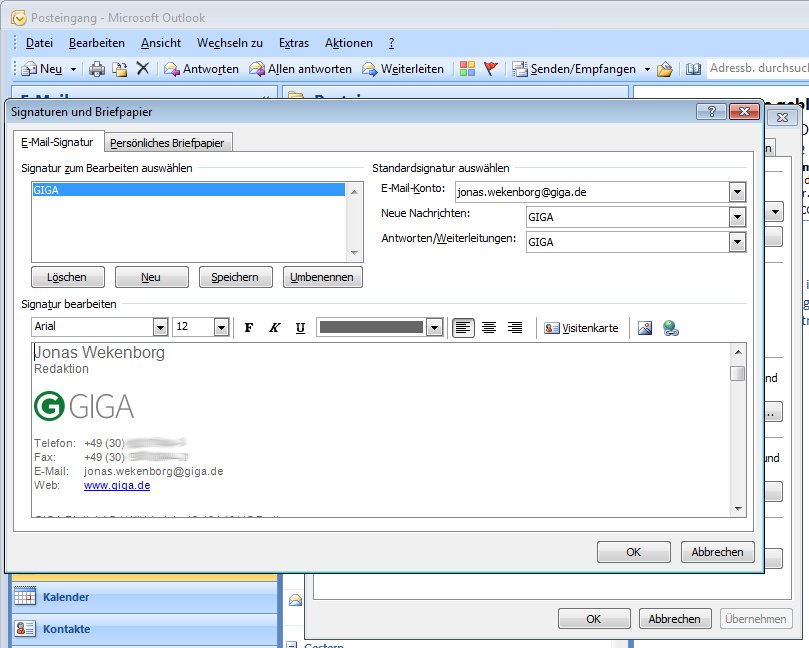Click the Redaktion line in signature
809x648 pixels.
pos(61,369)
